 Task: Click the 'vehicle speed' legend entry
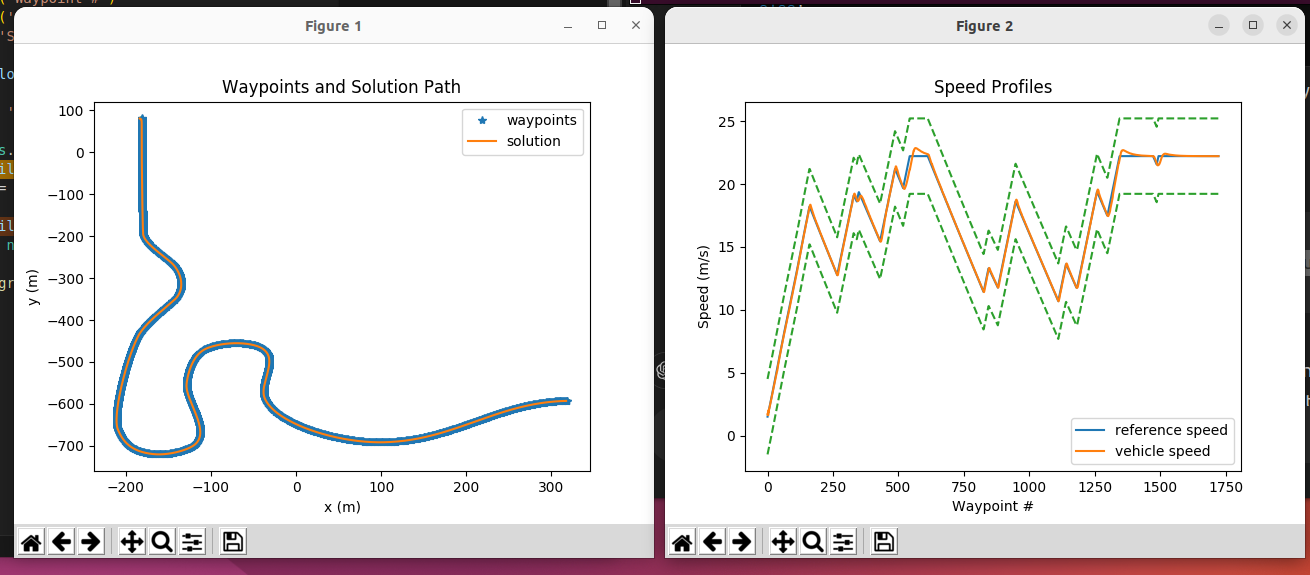point(1162,451)
